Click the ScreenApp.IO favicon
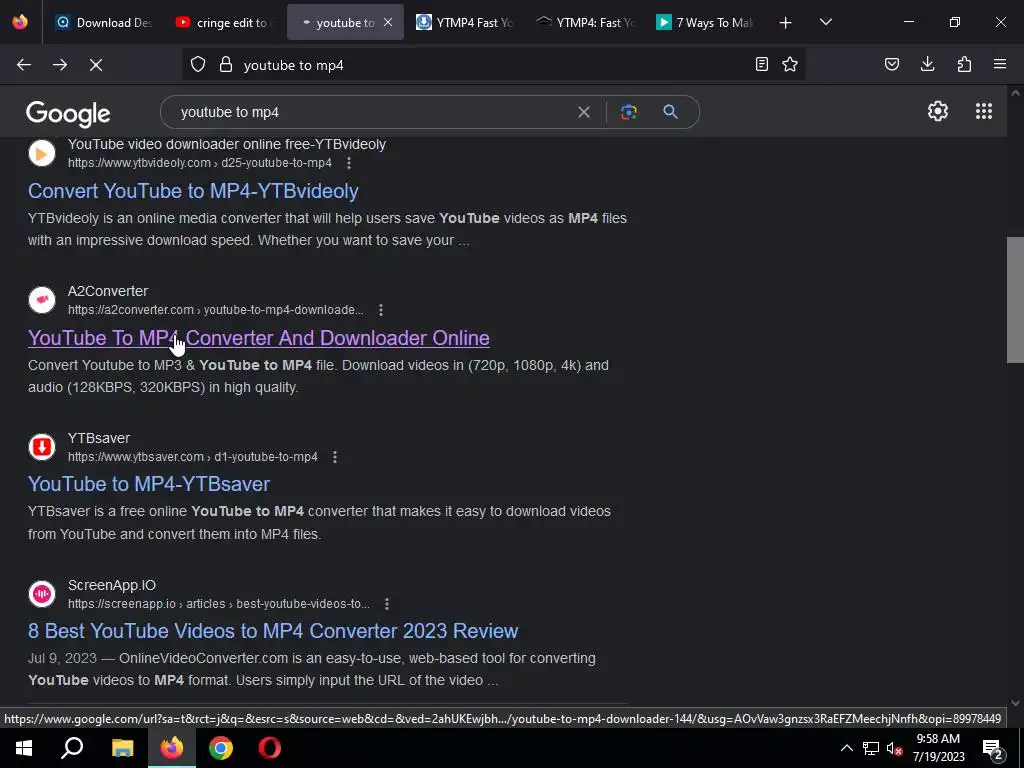Viewport: 1024px width, 768px height. 42,594
